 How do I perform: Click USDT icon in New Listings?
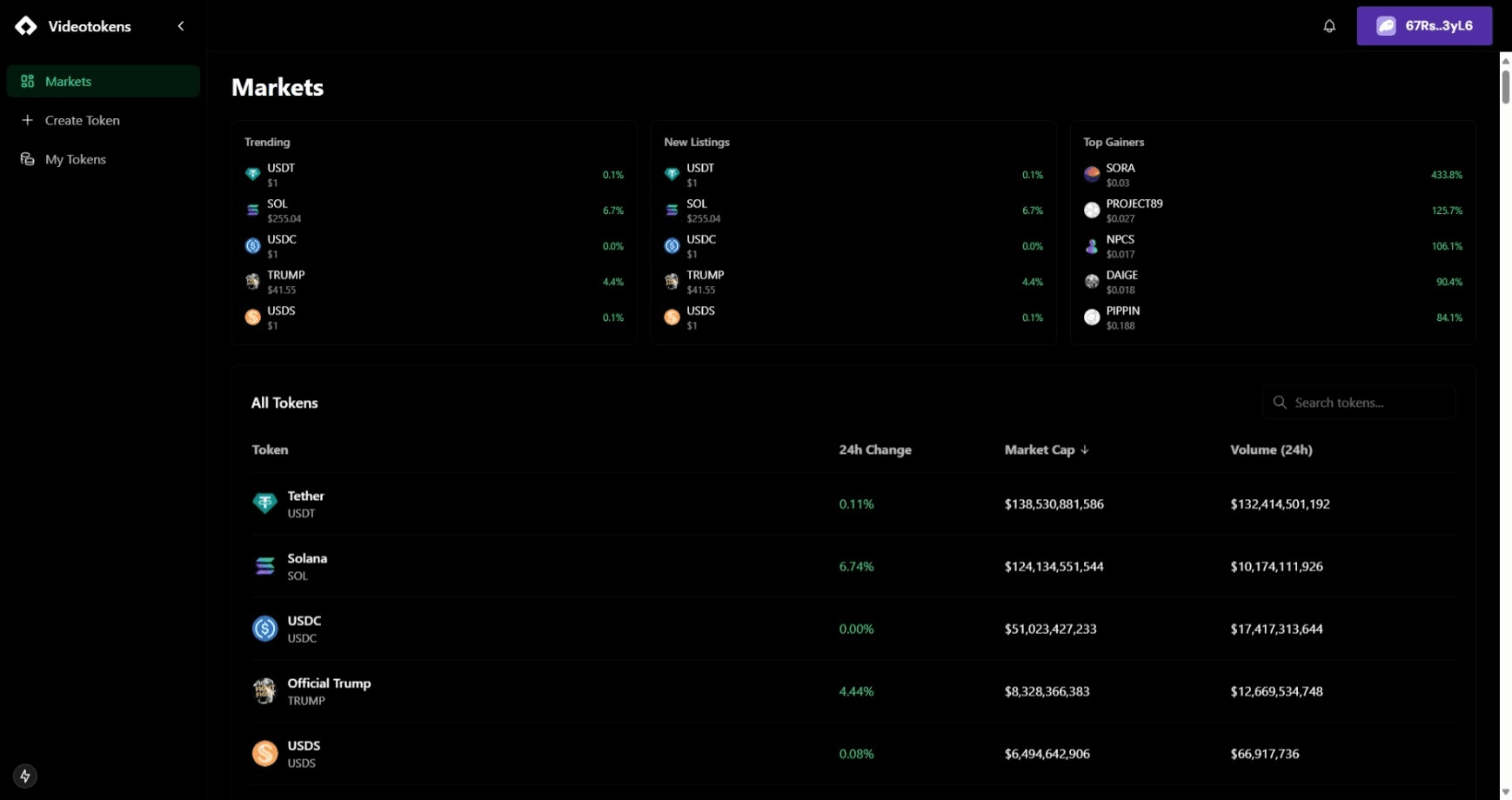point(672,175)
